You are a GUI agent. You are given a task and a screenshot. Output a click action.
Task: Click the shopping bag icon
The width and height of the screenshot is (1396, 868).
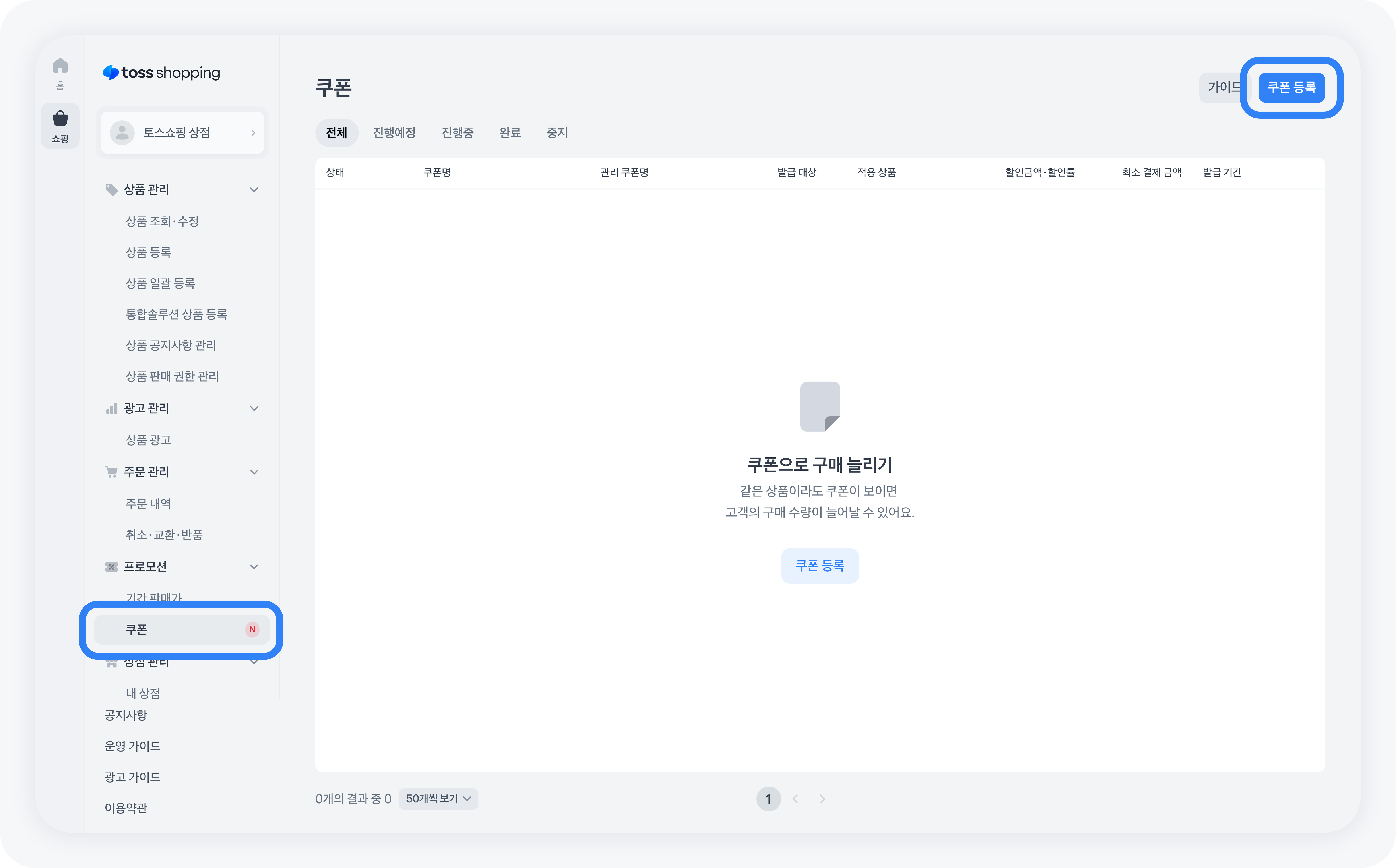60,119
